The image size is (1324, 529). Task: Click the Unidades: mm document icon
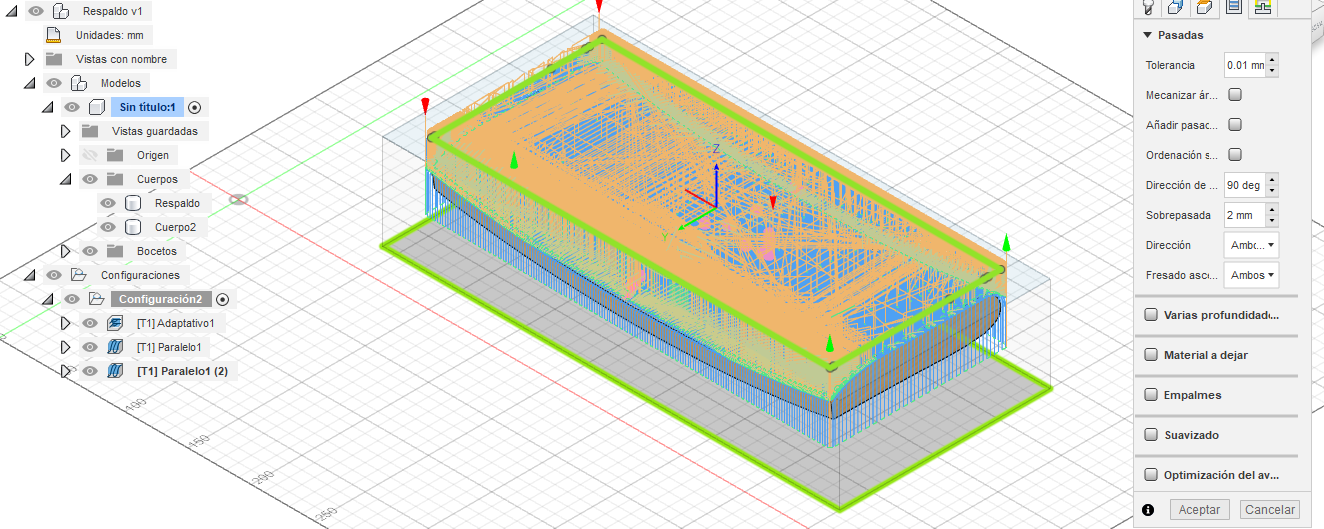coord(54,35)
